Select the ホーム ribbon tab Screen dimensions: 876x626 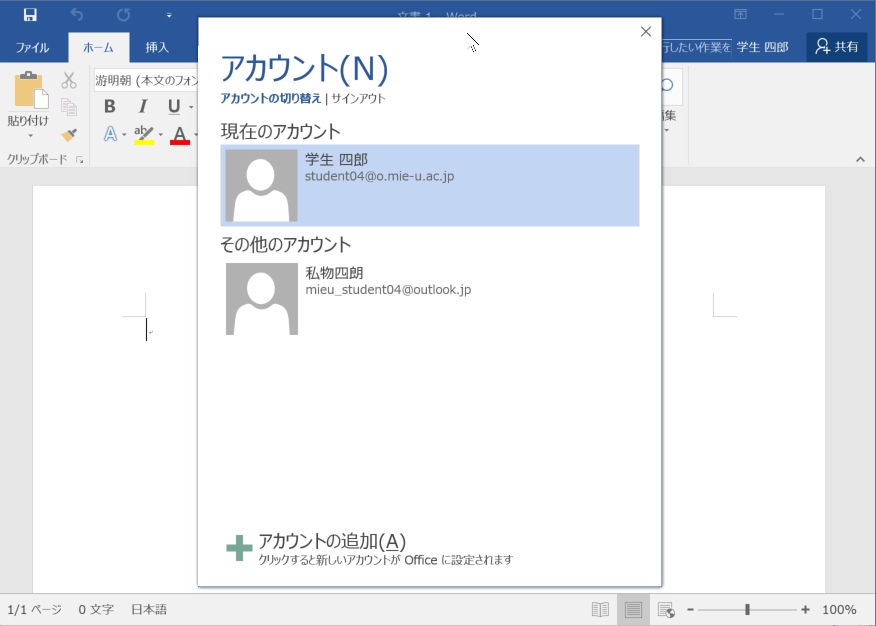point(98,47)
